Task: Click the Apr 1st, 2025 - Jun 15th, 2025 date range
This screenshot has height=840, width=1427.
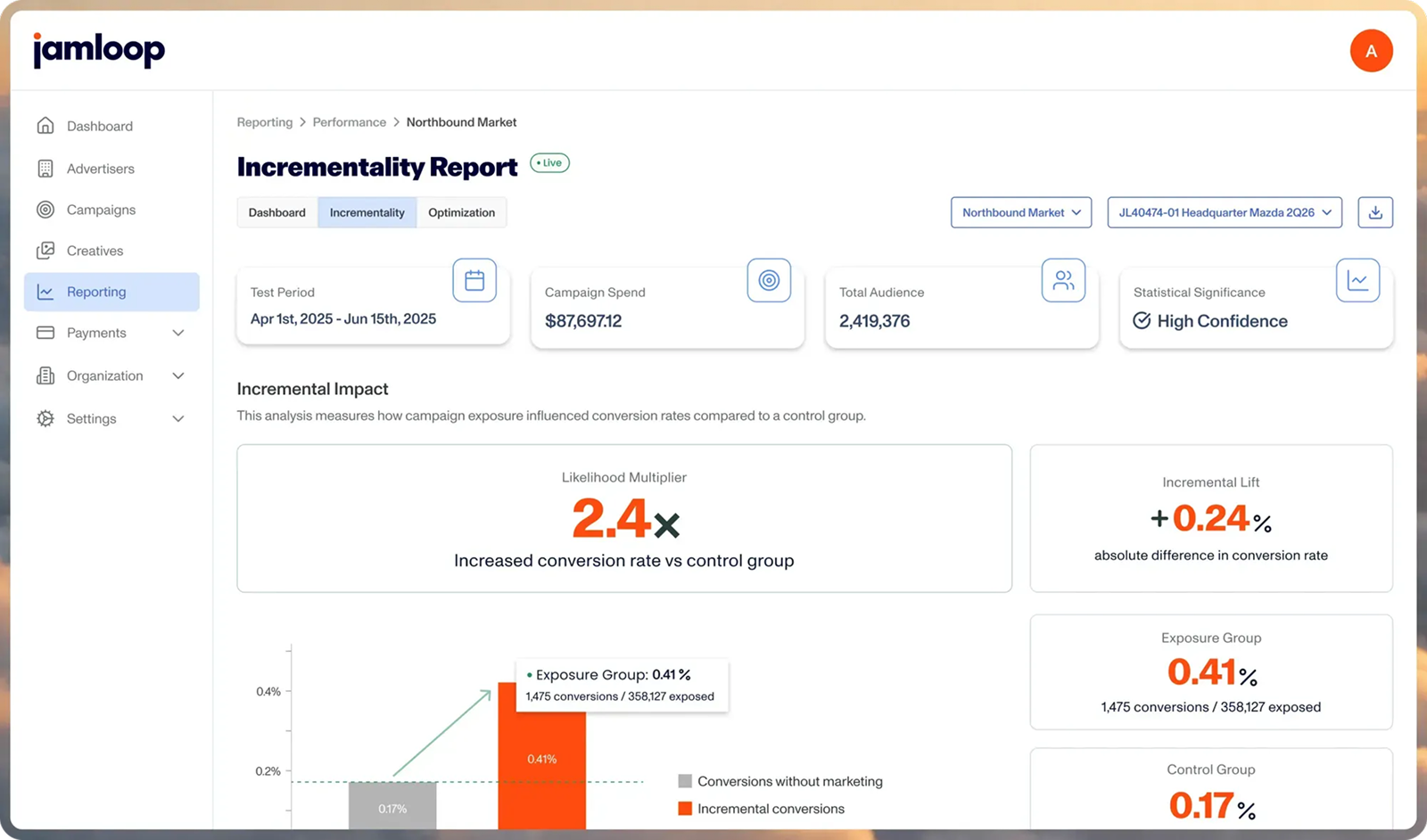Action: point(343,319)
